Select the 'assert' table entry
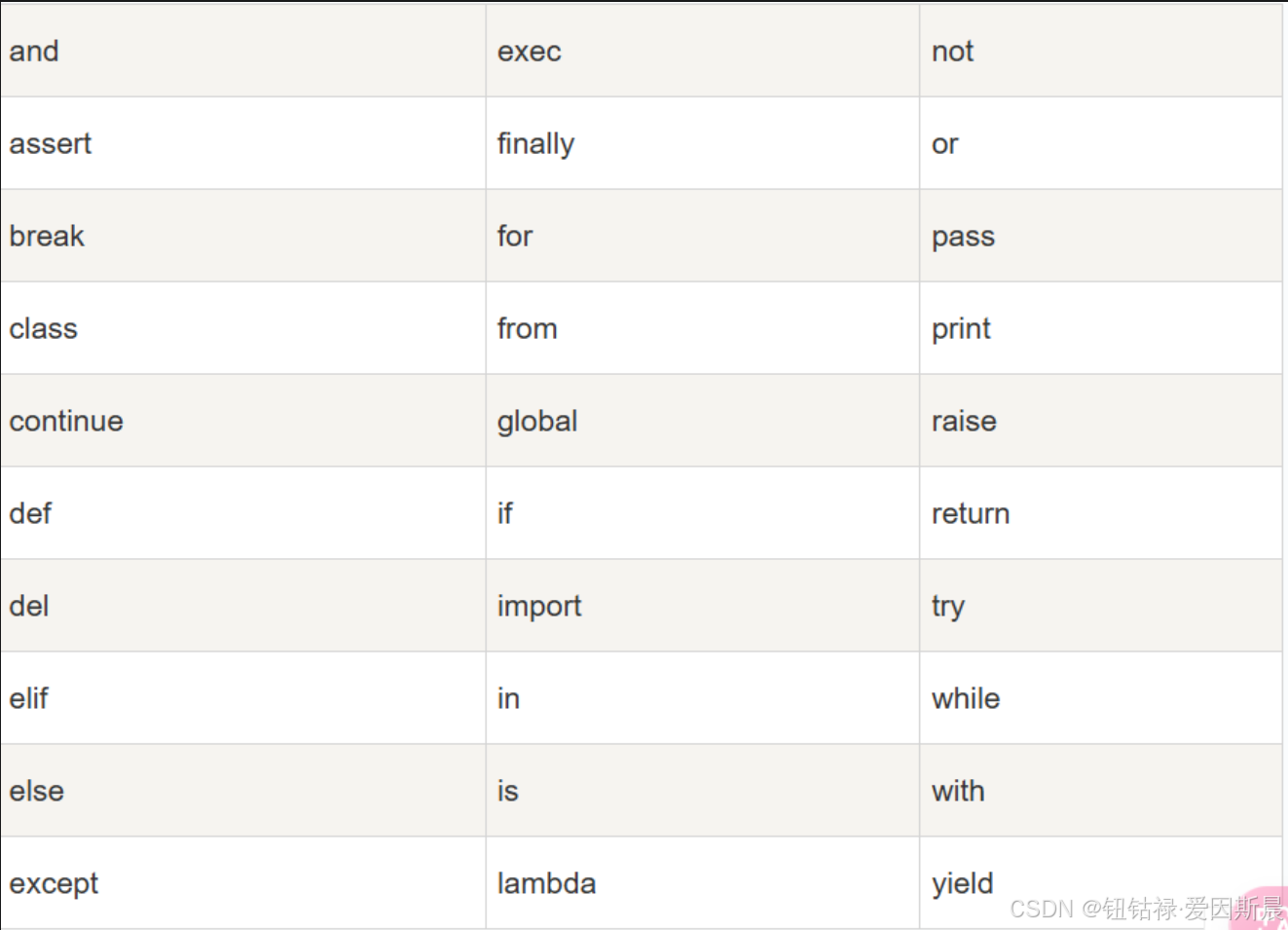Screen dimensions: 1288x930 (50, 144)
